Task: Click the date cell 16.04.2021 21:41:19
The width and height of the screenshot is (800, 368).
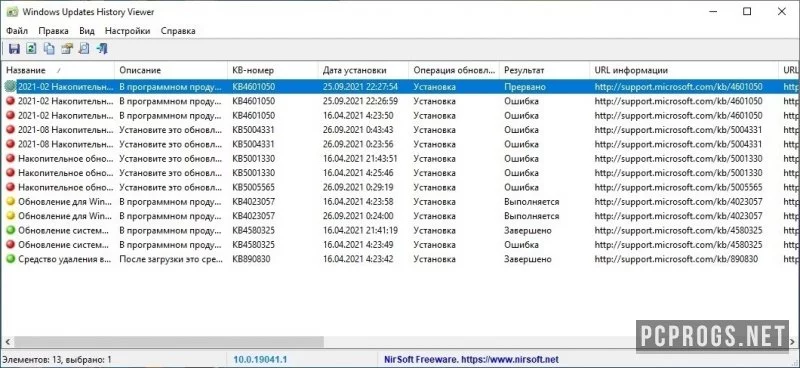Action: pos(360,231)
